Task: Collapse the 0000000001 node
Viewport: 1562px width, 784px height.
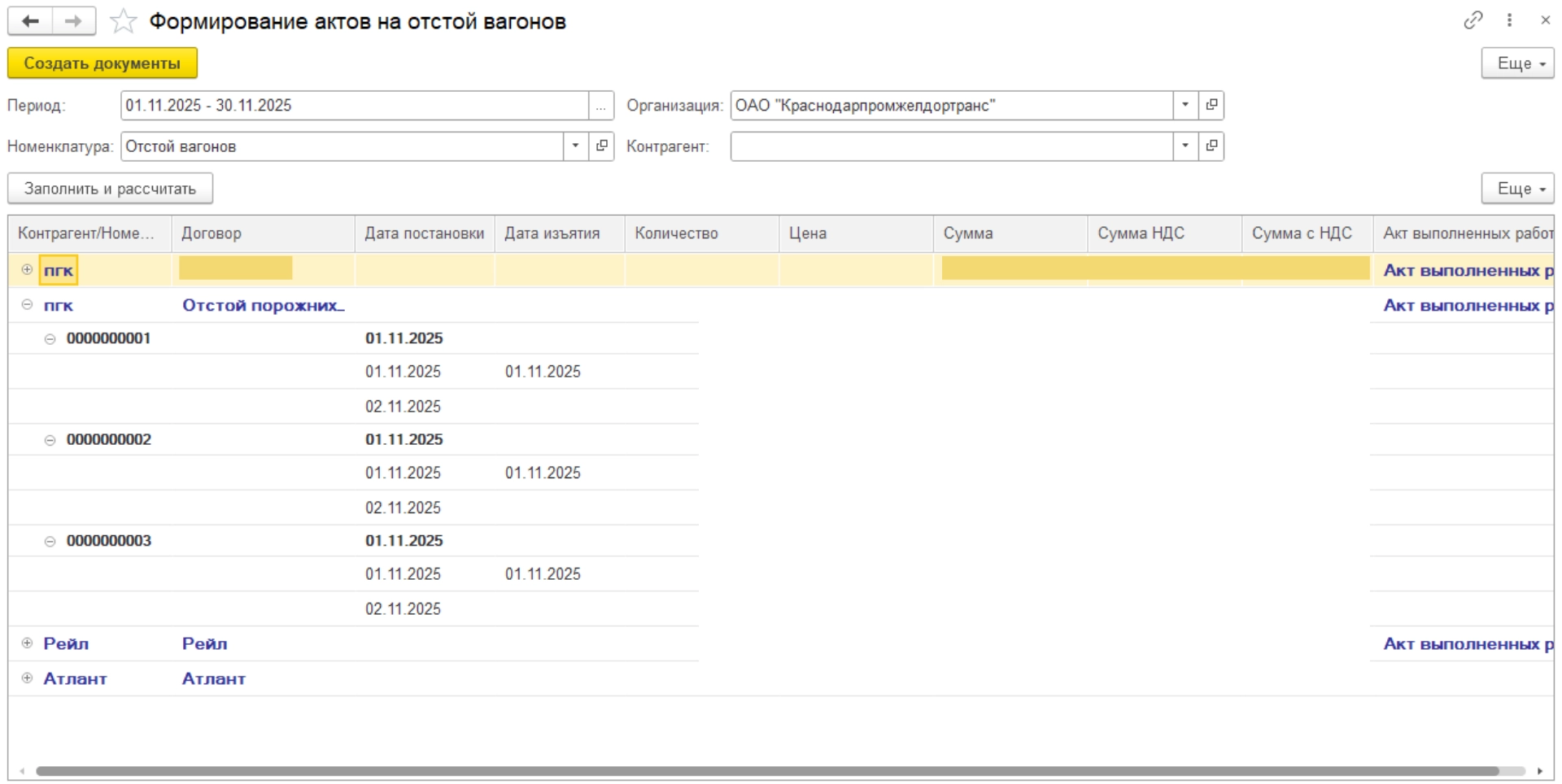Action: click(x=50, y=339)
